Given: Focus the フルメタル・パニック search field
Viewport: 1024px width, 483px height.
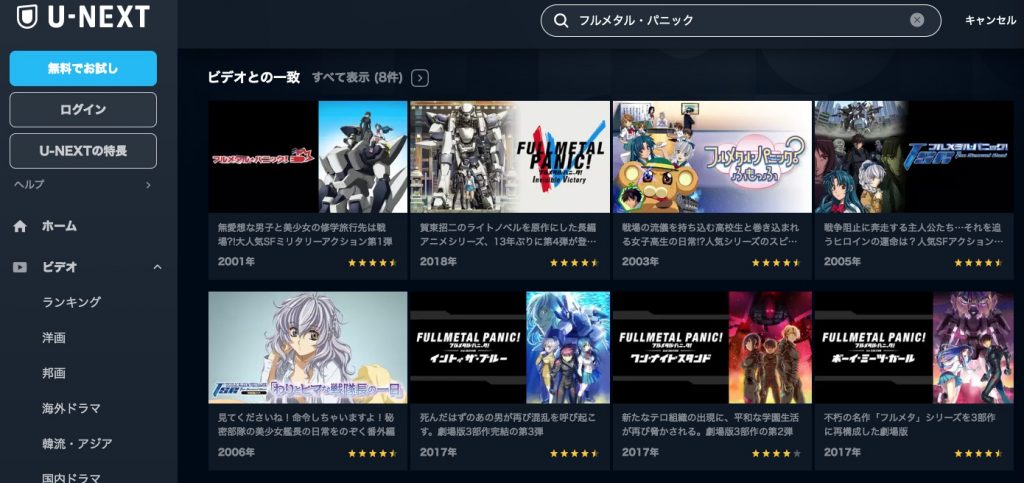Looking at the screenshot, I should tap(741, 21).
